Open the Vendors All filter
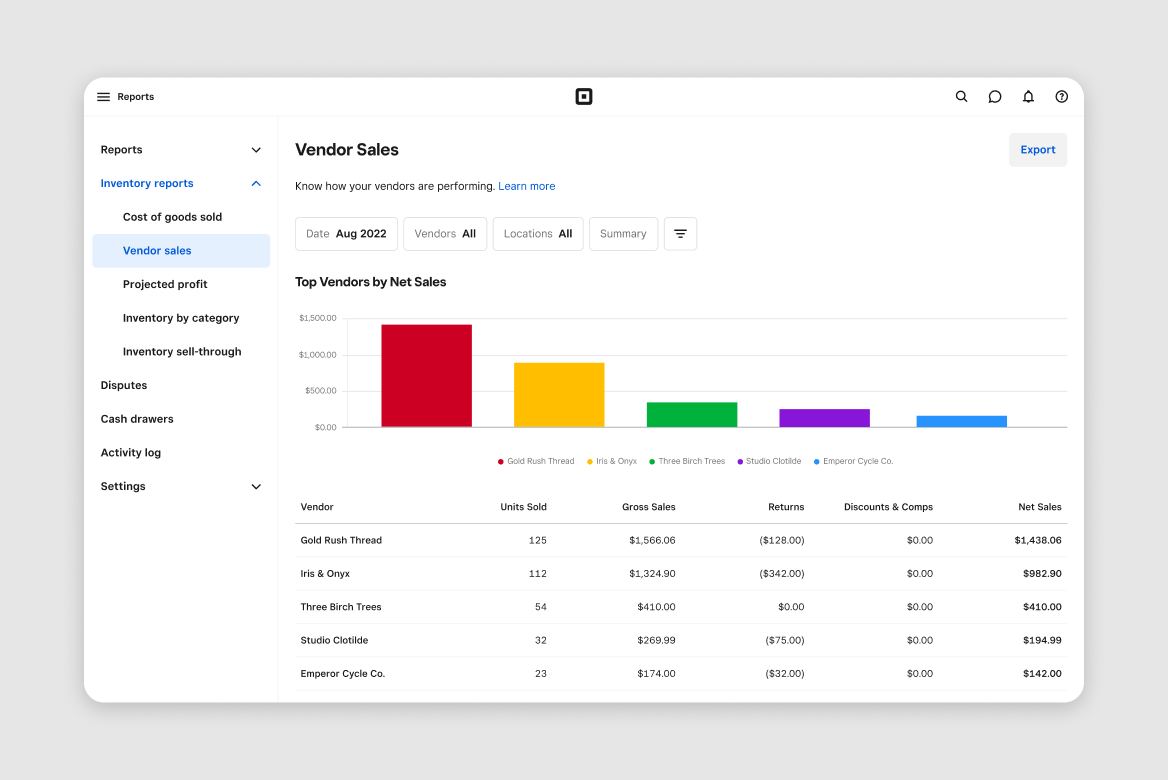The width and height of the screenshot is (1168, 780). click(x=444, y=233)
